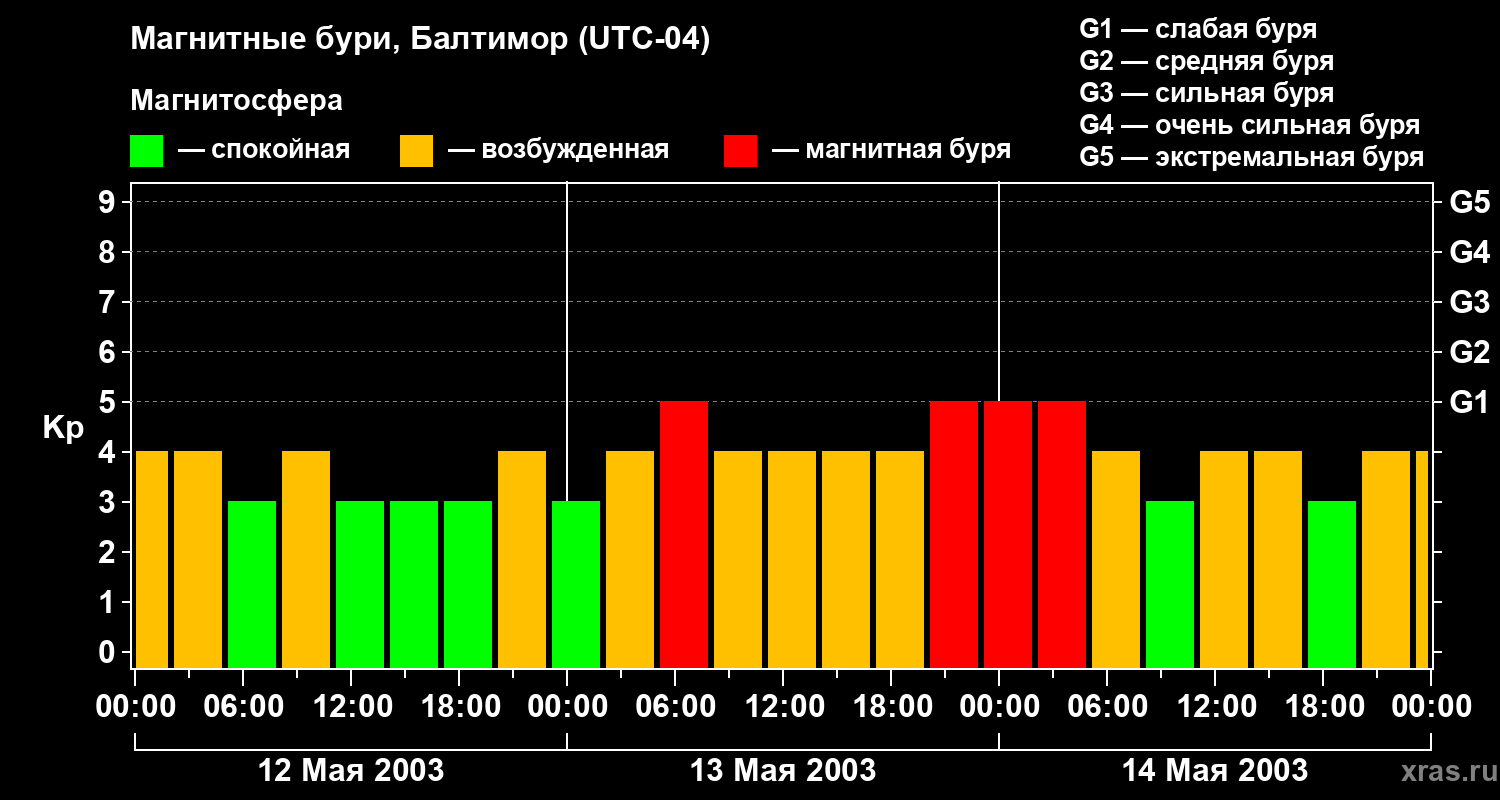
Task: Click the red "магнитная буря" legend swatch
Action: point(740,151)
